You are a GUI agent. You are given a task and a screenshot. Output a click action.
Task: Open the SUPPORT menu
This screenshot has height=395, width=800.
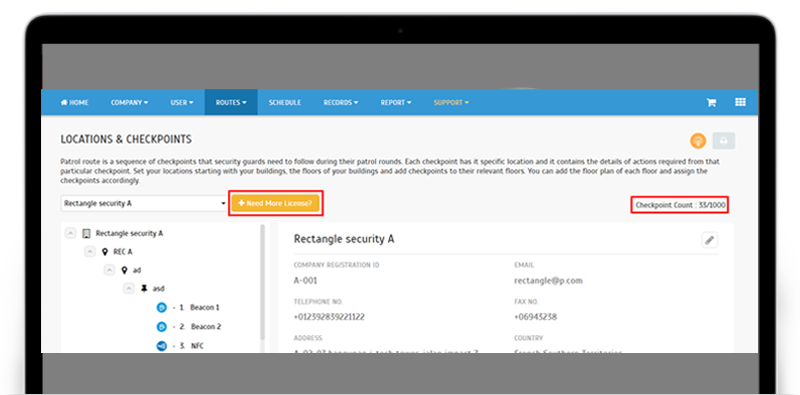coord(451,103)
